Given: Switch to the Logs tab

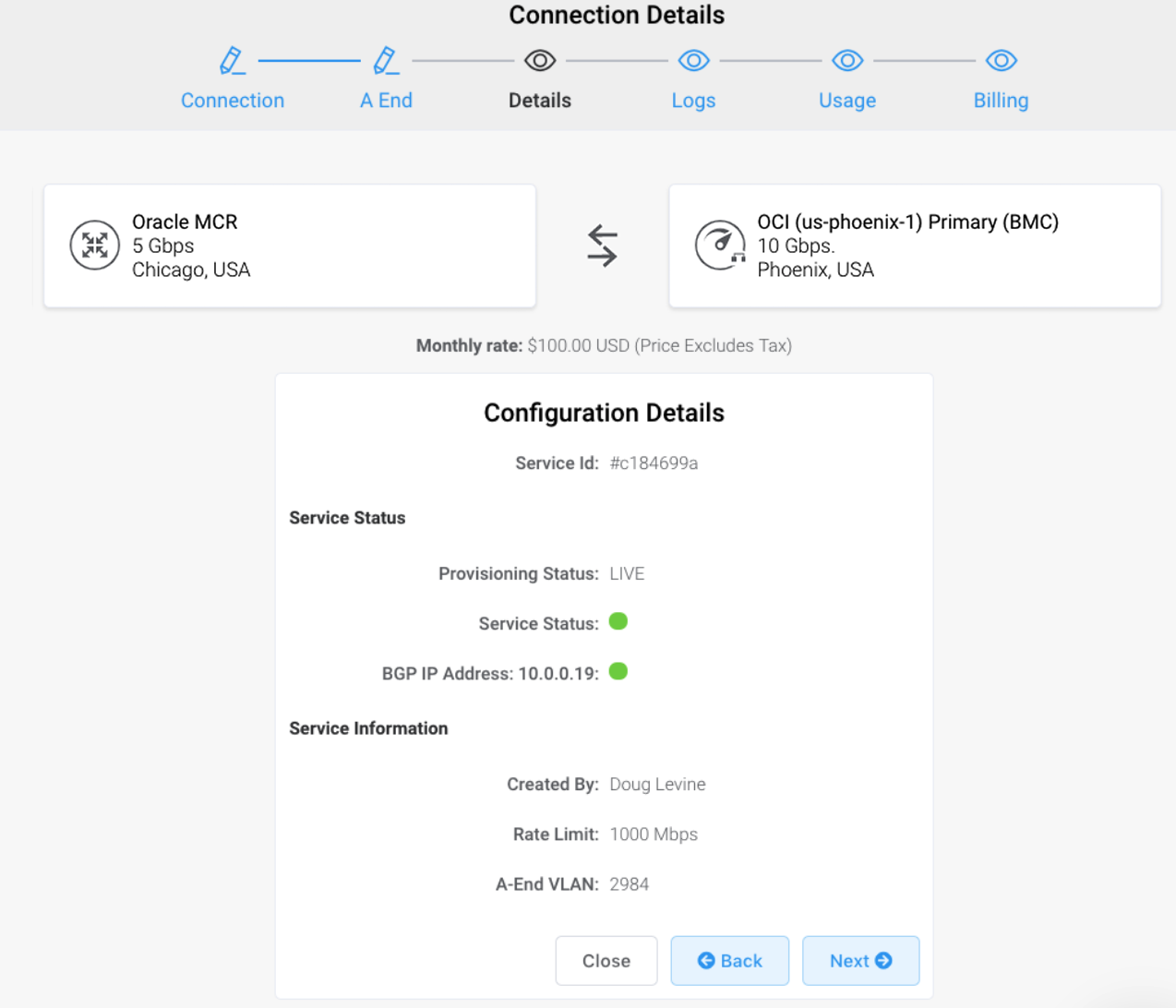Looking at the screenshot, I should (693, 100).
